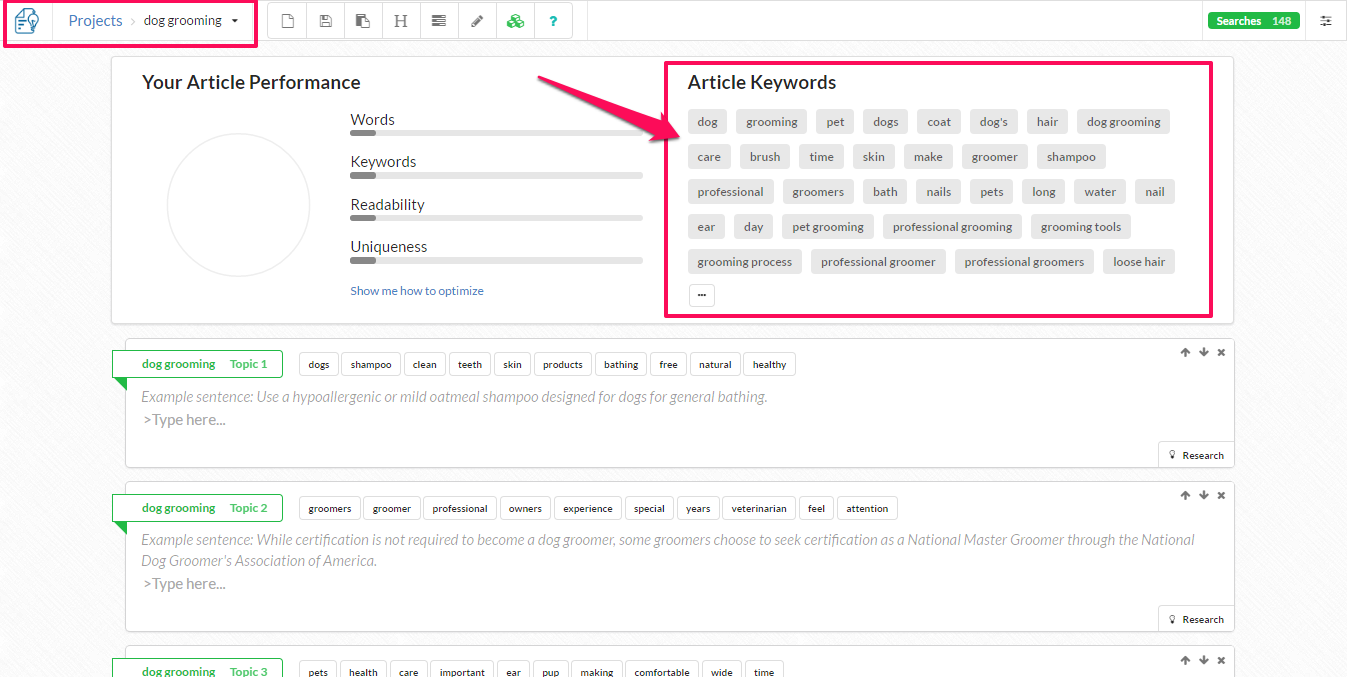Click the heading H toolbar icon

401,21
